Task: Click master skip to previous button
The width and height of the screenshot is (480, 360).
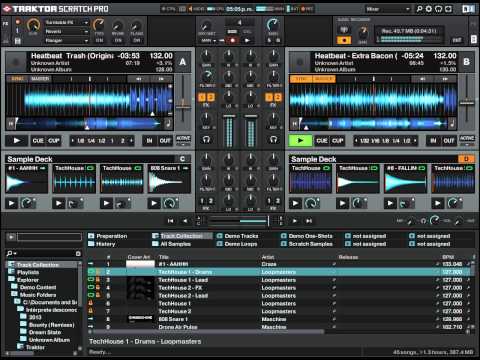Action: pyautogui.click(x=170, y=221)
